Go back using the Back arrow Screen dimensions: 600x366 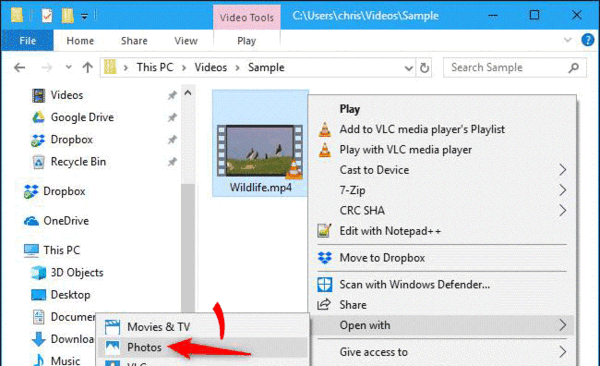[x=20, y=68]
